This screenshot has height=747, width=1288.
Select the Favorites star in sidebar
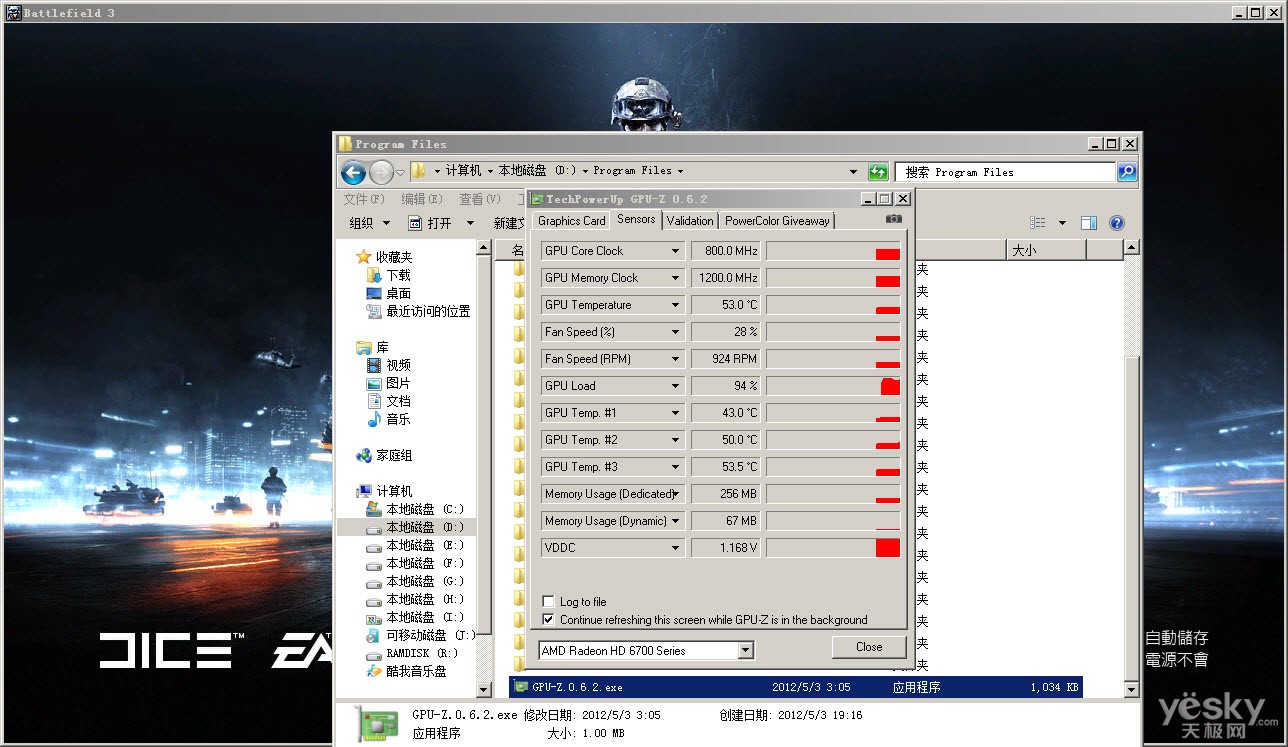click(x=363, y=257)
